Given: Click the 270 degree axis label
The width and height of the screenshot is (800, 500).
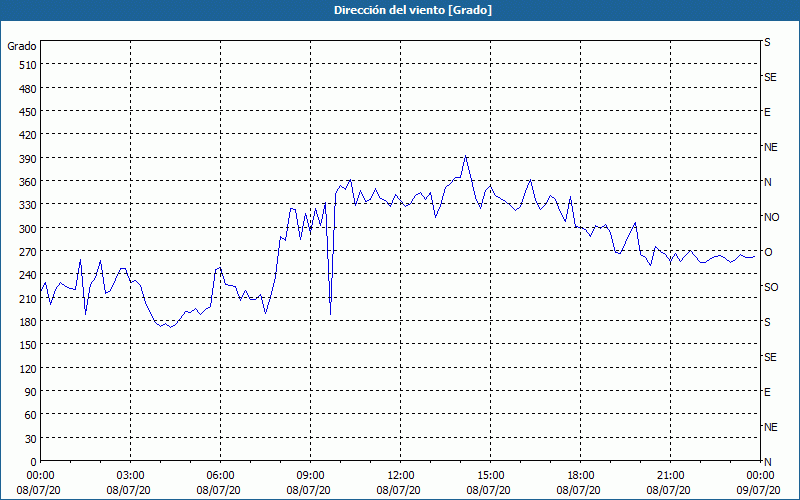Looking at the screenshot, I should [29, 252].
